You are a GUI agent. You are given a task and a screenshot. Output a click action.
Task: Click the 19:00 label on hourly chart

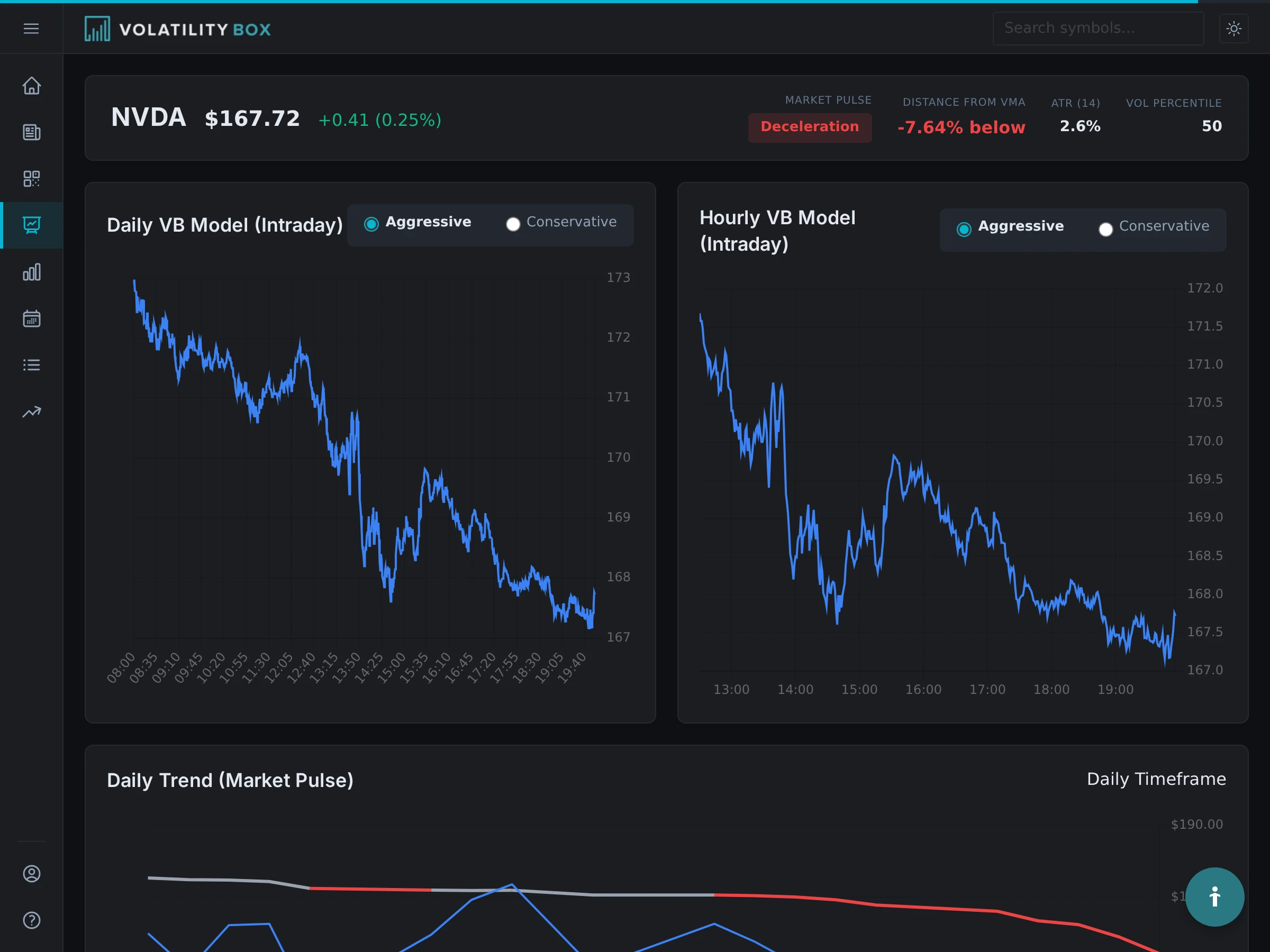(x=1115, y=689)
